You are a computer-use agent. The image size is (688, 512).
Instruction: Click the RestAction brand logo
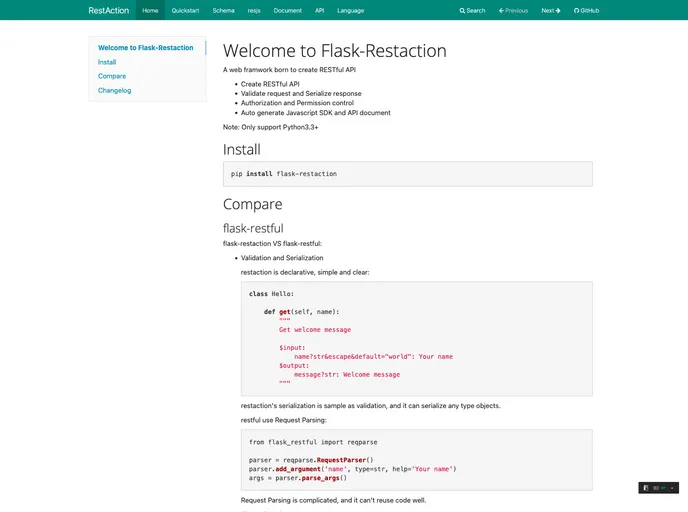tap(108, 11)
